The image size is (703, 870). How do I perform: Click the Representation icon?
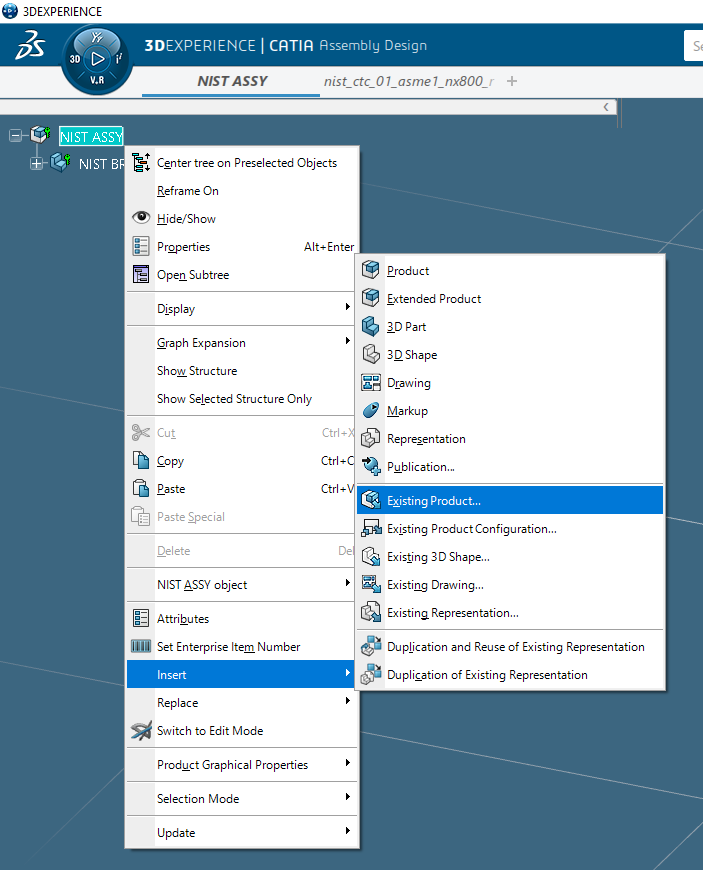coord(371,438)
